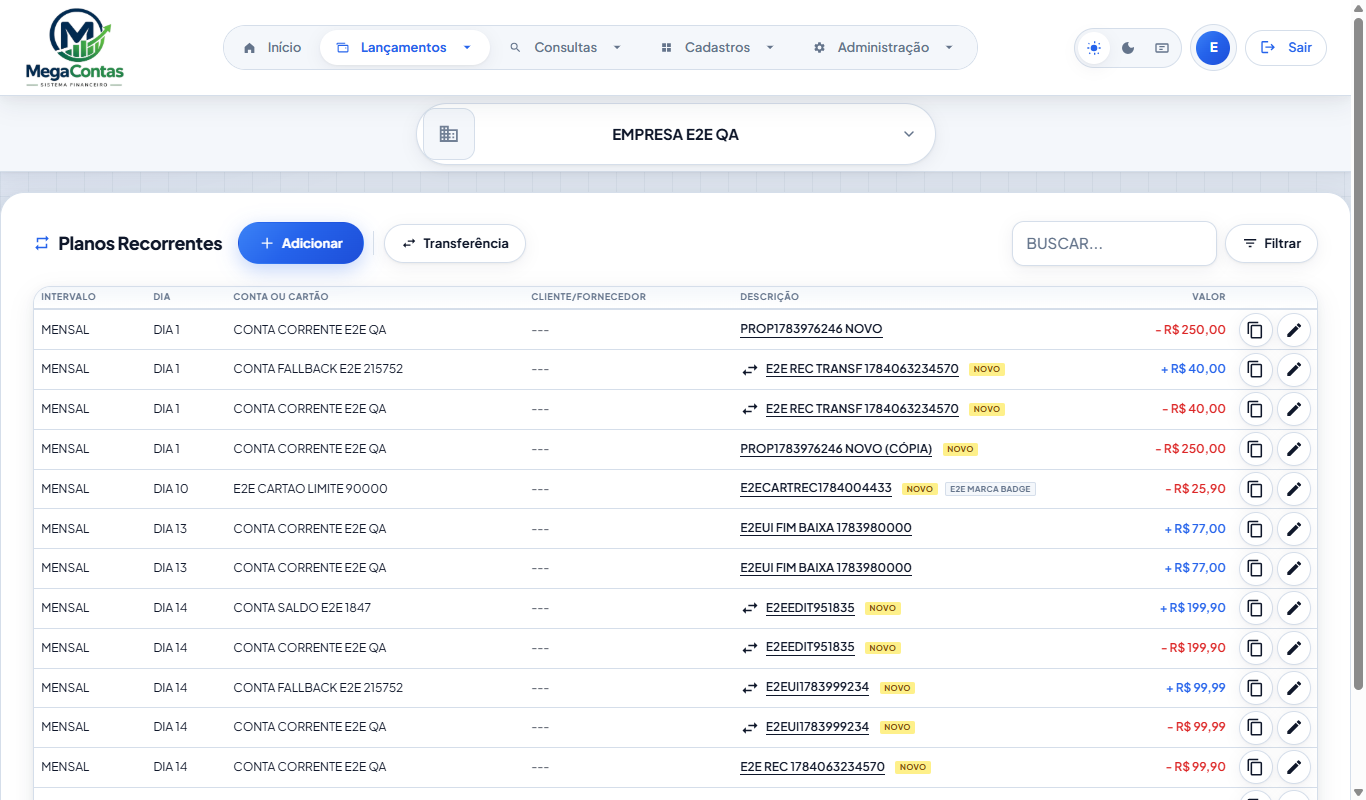Viewport: 1366px width, 800px height.
Task: Switch to dark theme moon toggle
Action: coord(1128,47)
